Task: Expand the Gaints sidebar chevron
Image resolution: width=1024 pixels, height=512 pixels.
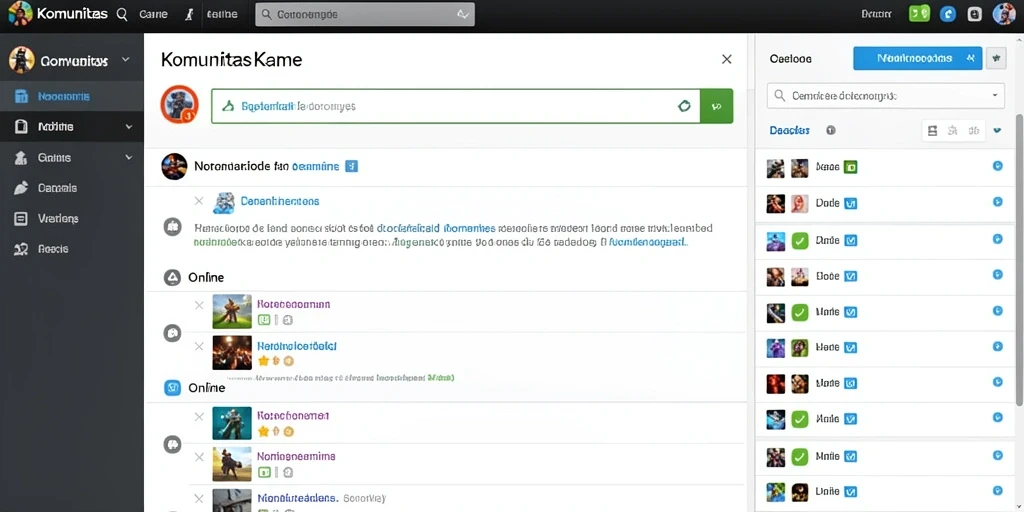Action: click(x=129, y=157)
